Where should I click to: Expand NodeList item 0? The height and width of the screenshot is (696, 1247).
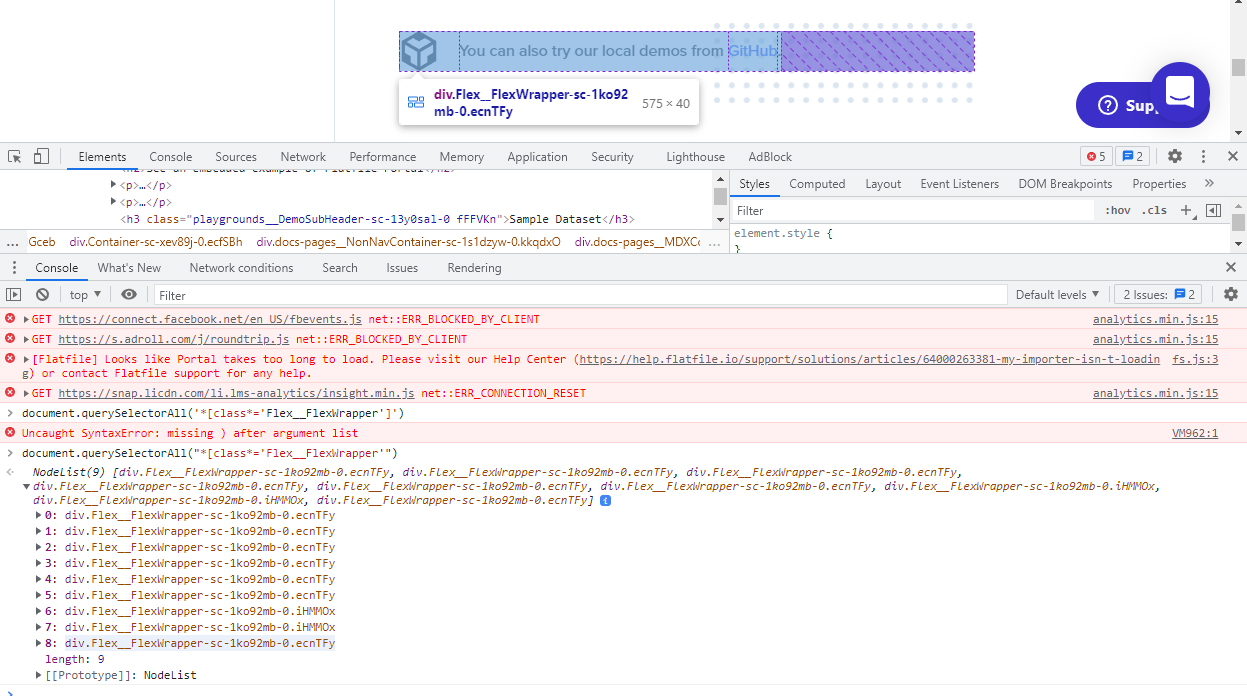39,516
